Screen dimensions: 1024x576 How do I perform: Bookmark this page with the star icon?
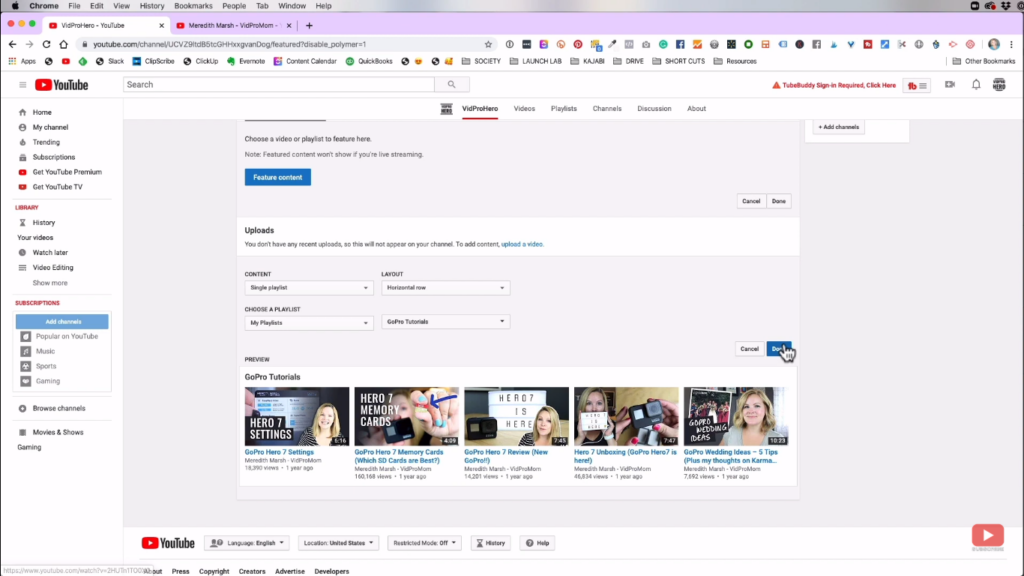[488, 44]
